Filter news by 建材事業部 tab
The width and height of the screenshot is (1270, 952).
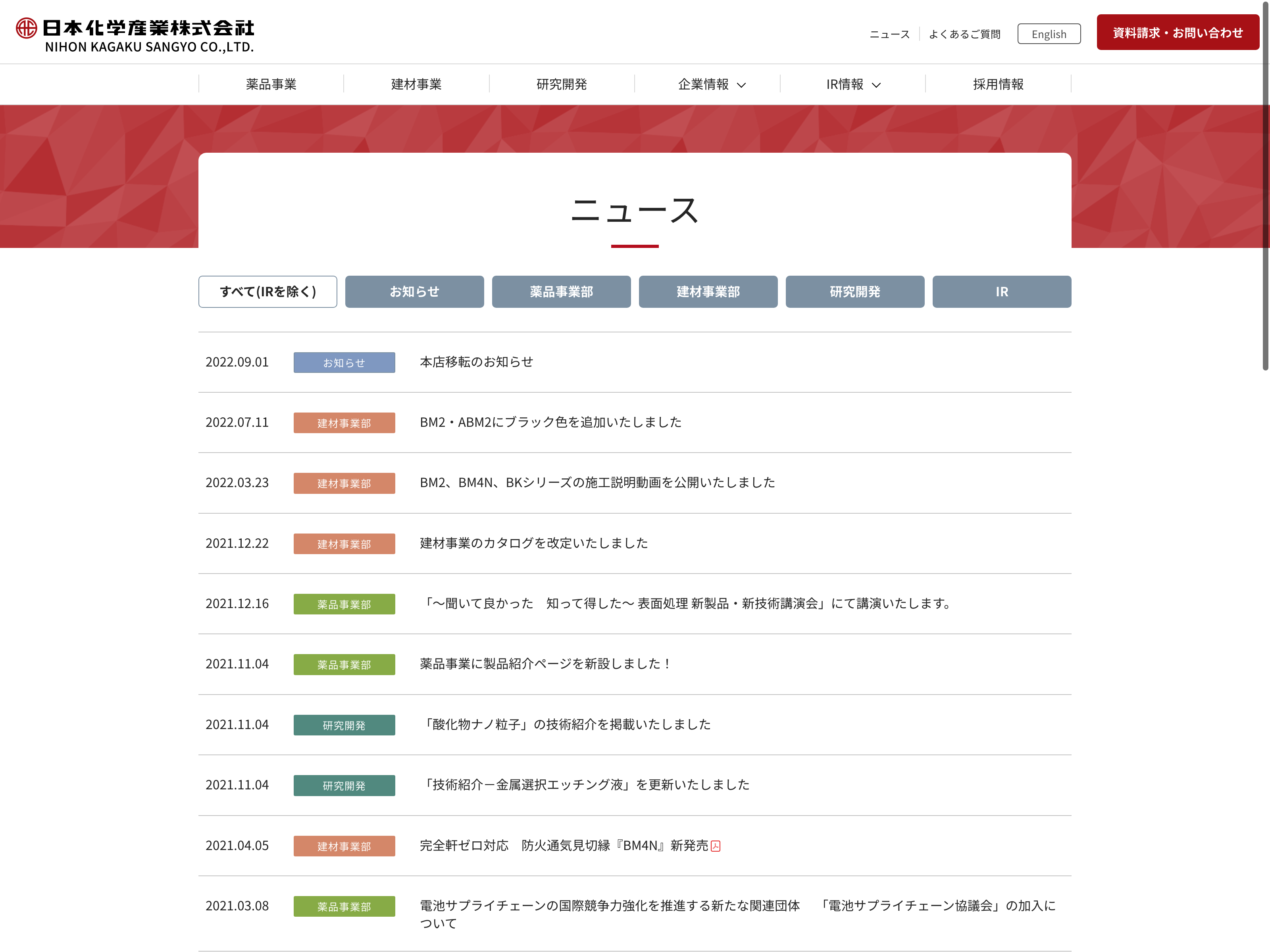[708, 292]
